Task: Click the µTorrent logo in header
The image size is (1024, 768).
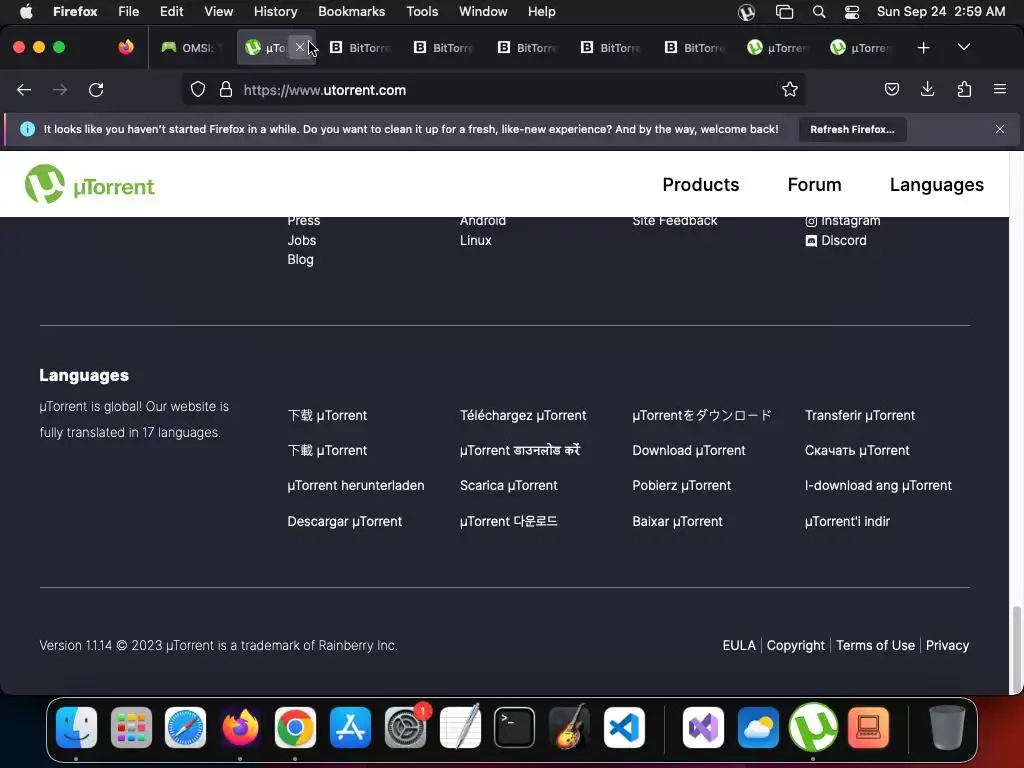Action: pyautogui.click(x=89, y=185)
